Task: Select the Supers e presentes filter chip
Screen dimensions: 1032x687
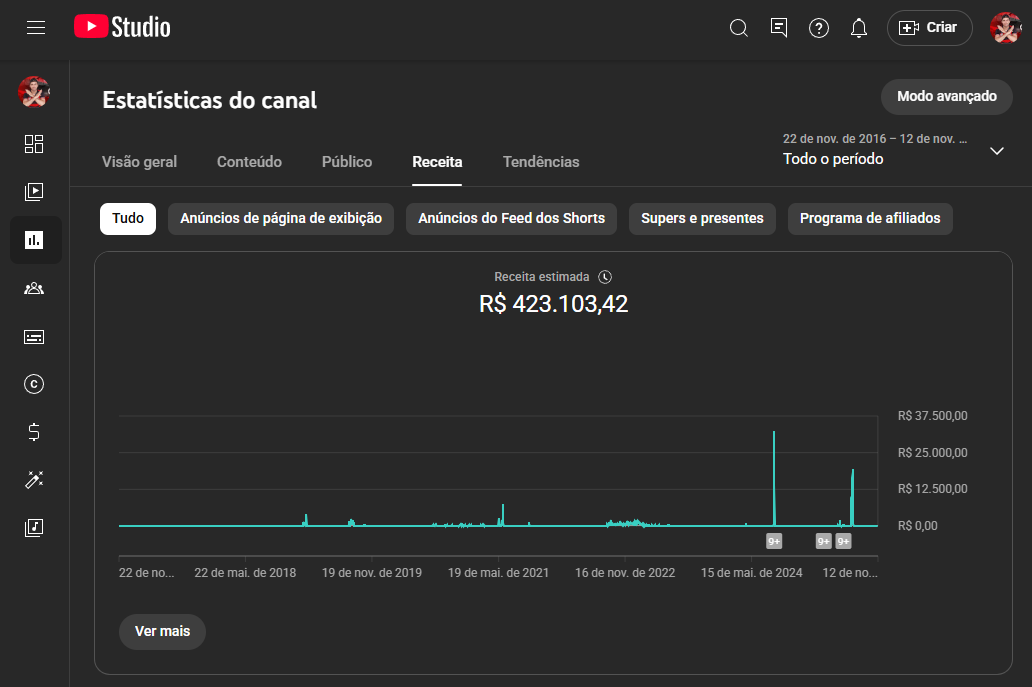Action: click(x=702, y=219)
